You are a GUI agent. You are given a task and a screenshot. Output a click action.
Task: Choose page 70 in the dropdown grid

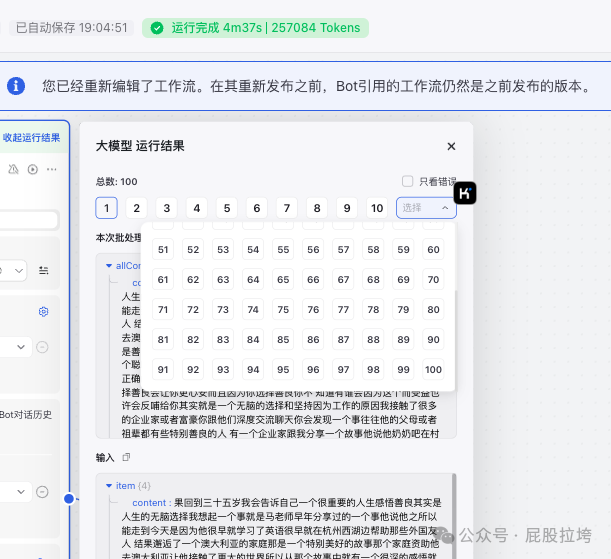coord(433,279)
